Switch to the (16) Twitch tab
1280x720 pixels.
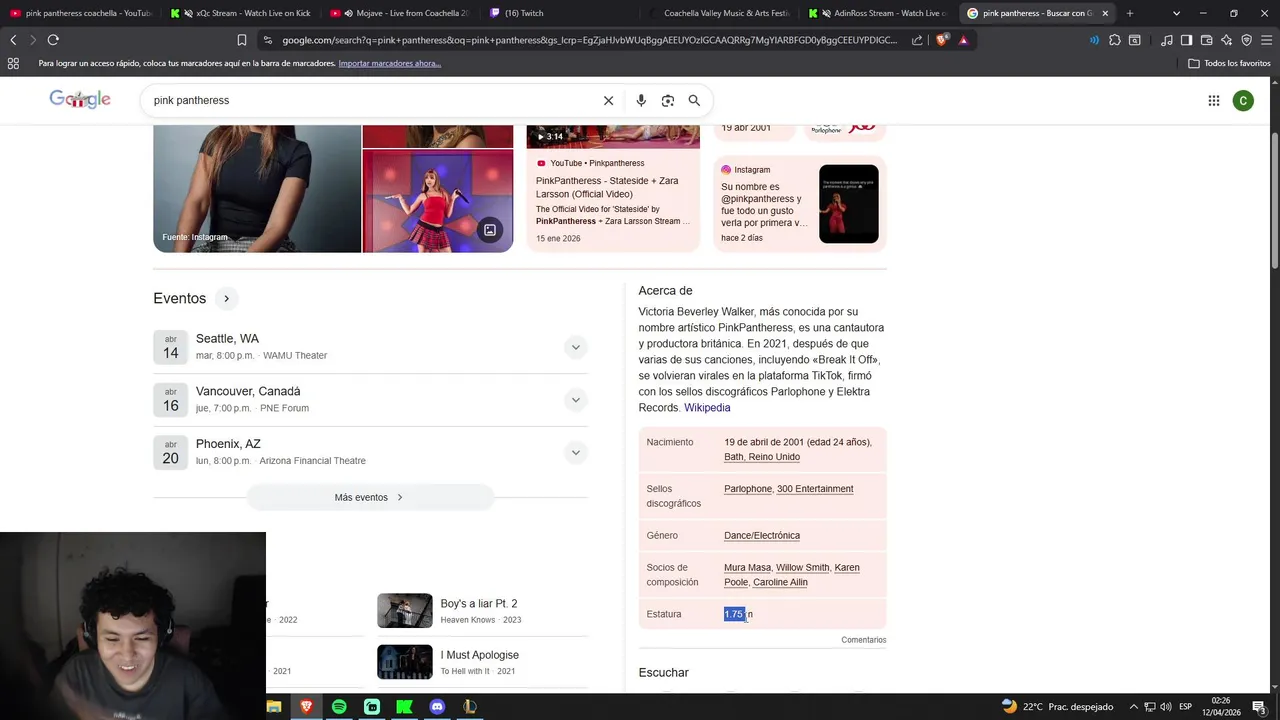point(560,13)
